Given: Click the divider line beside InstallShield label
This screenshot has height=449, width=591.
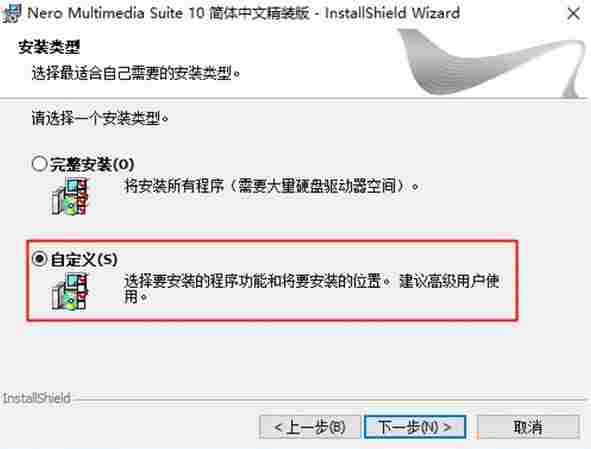Looking at the screenshot, I should tap(330, 398).
